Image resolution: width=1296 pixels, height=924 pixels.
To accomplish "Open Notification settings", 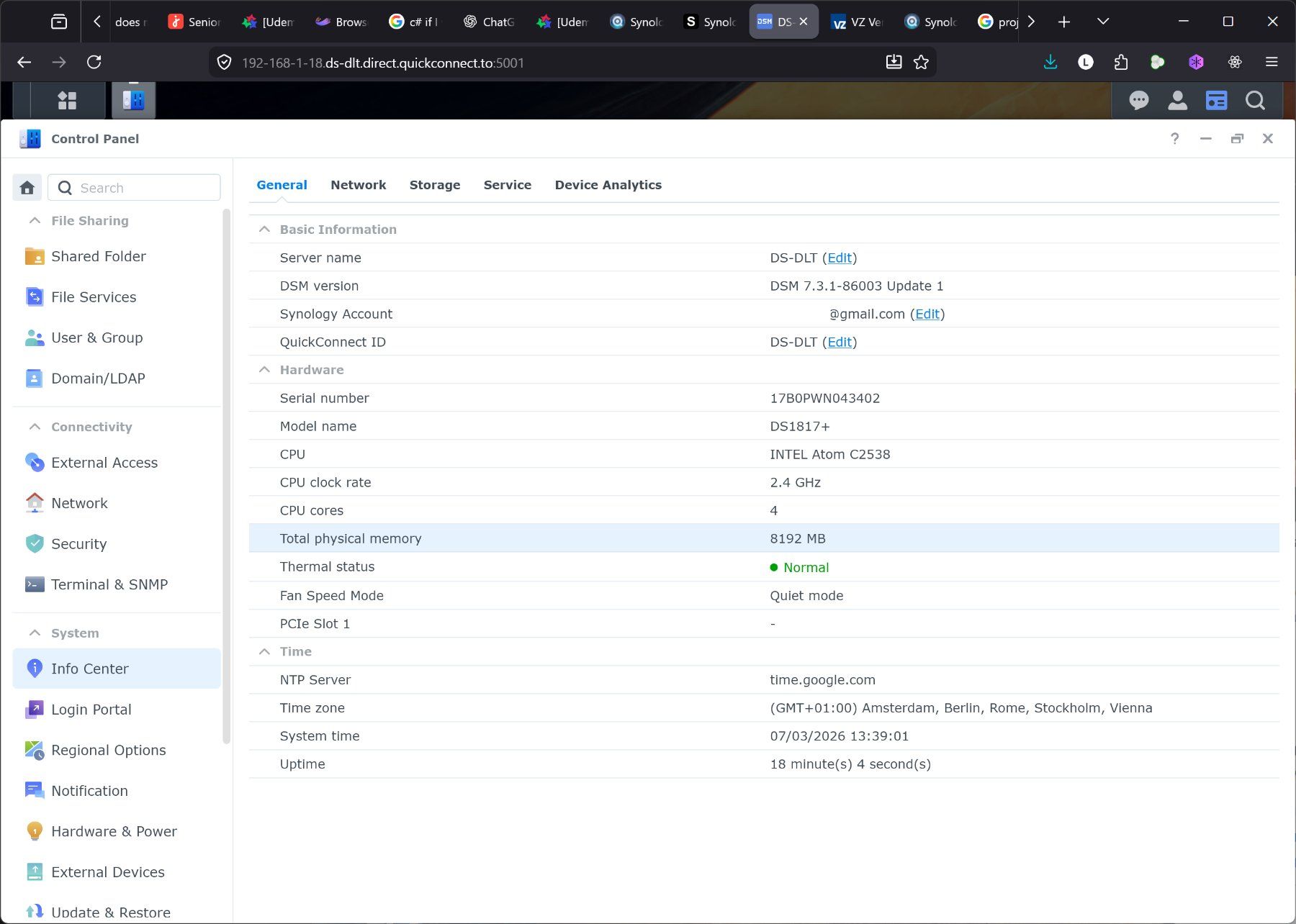I will (x=117, y=791).
